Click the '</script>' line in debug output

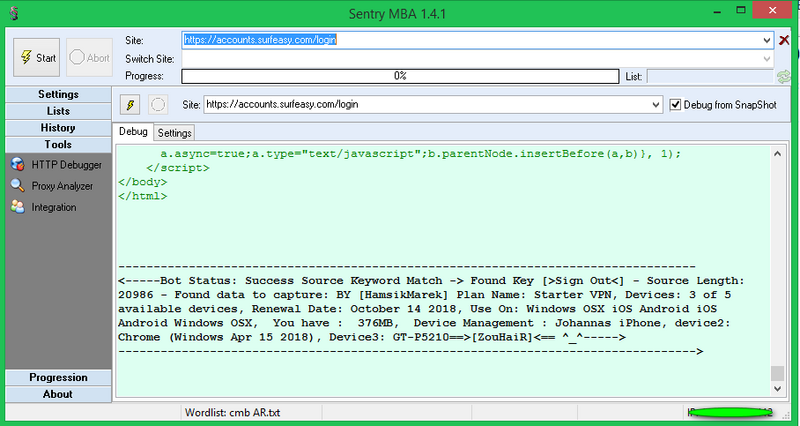point(178,167)
